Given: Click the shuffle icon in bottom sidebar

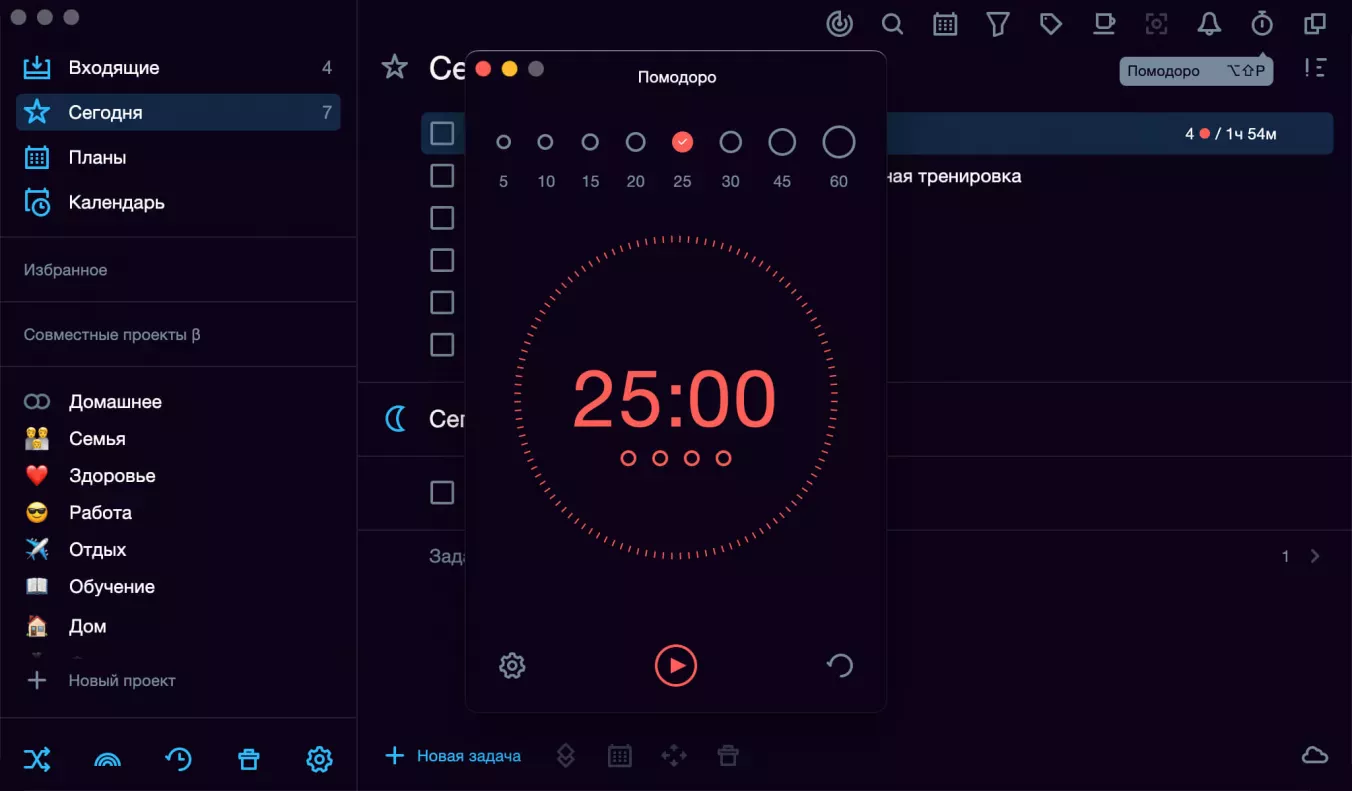Looking at the screenshot, I should pos(37,760).
